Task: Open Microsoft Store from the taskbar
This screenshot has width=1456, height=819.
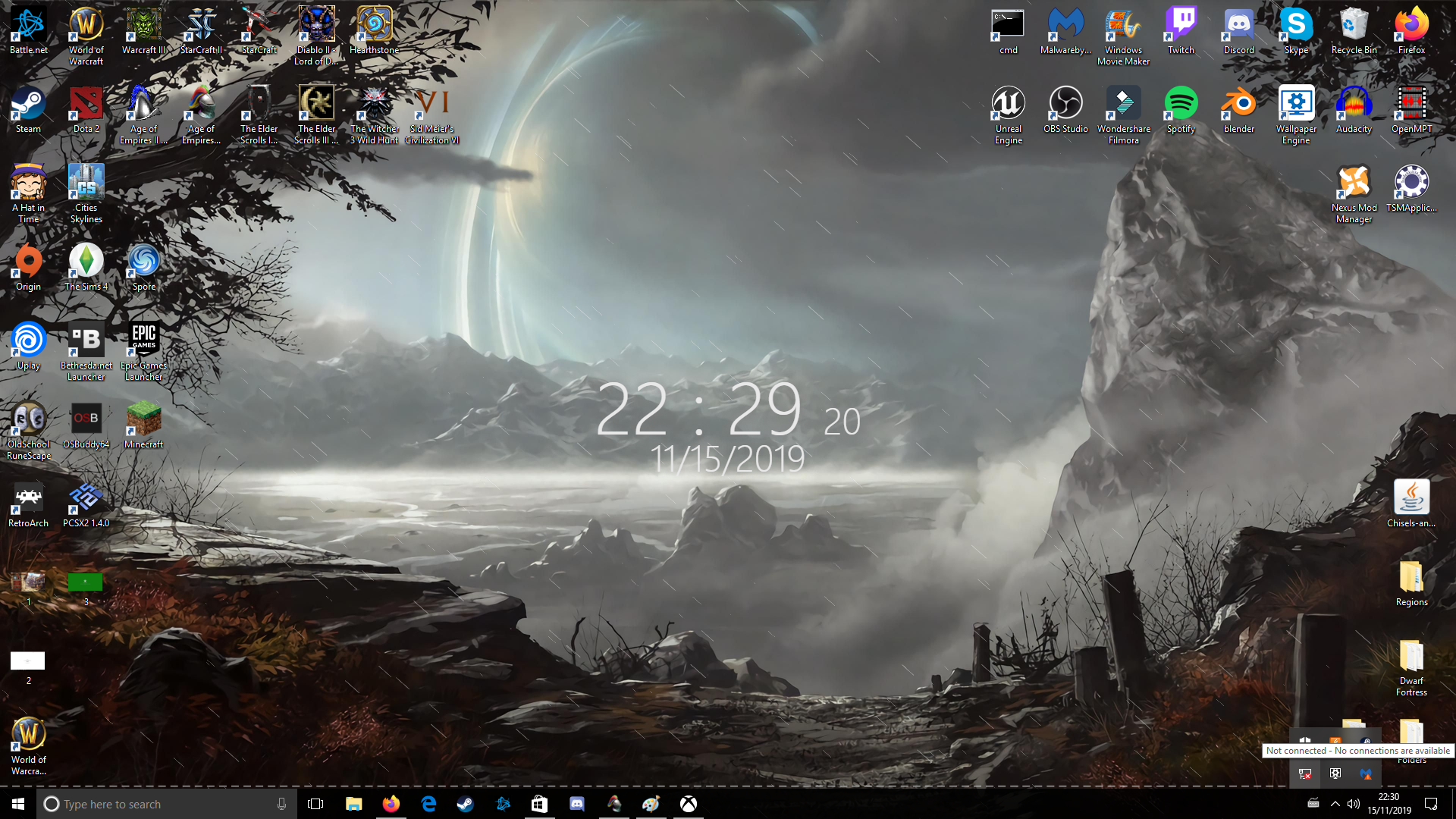Action: click(x=539, y=804)
